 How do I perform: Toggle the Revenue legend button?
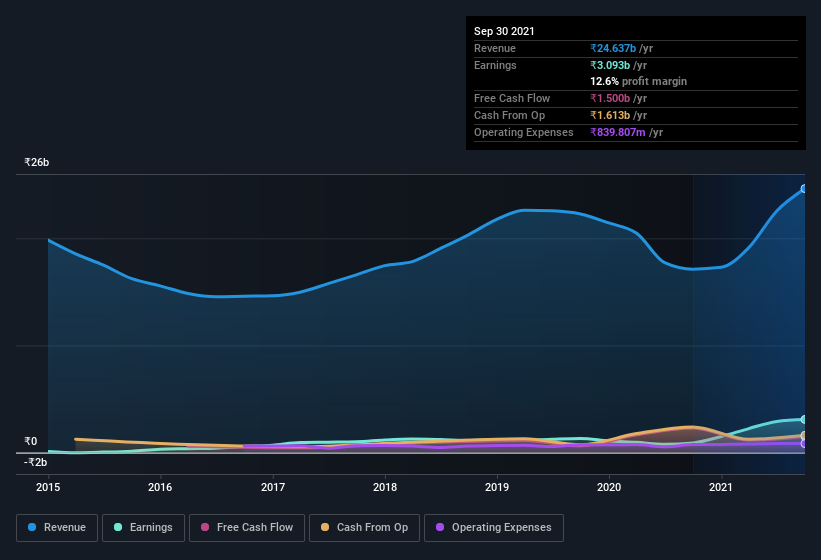pos(57,528)
